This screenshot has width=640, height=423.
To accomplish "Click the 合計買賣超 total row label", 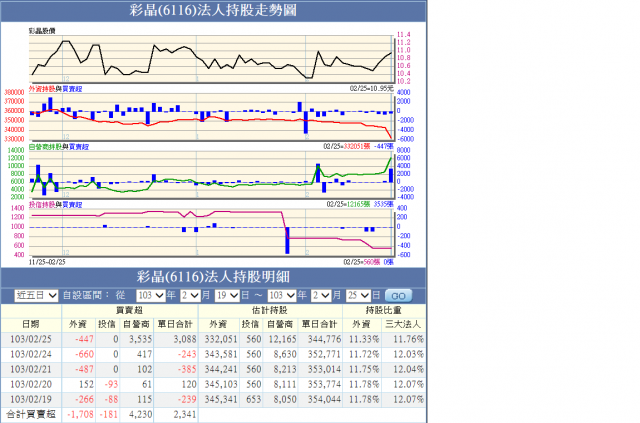I will (31, 414).
